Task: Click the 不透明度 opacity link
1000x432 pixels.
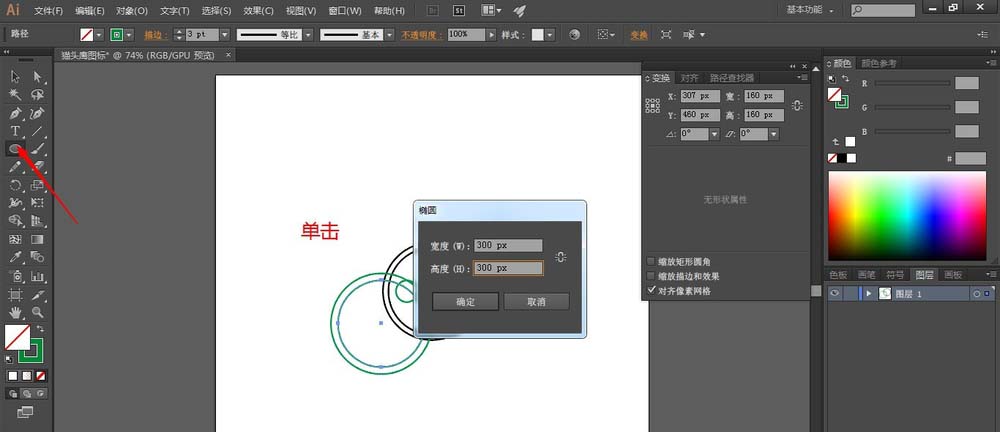Action: tap(422, 35)
